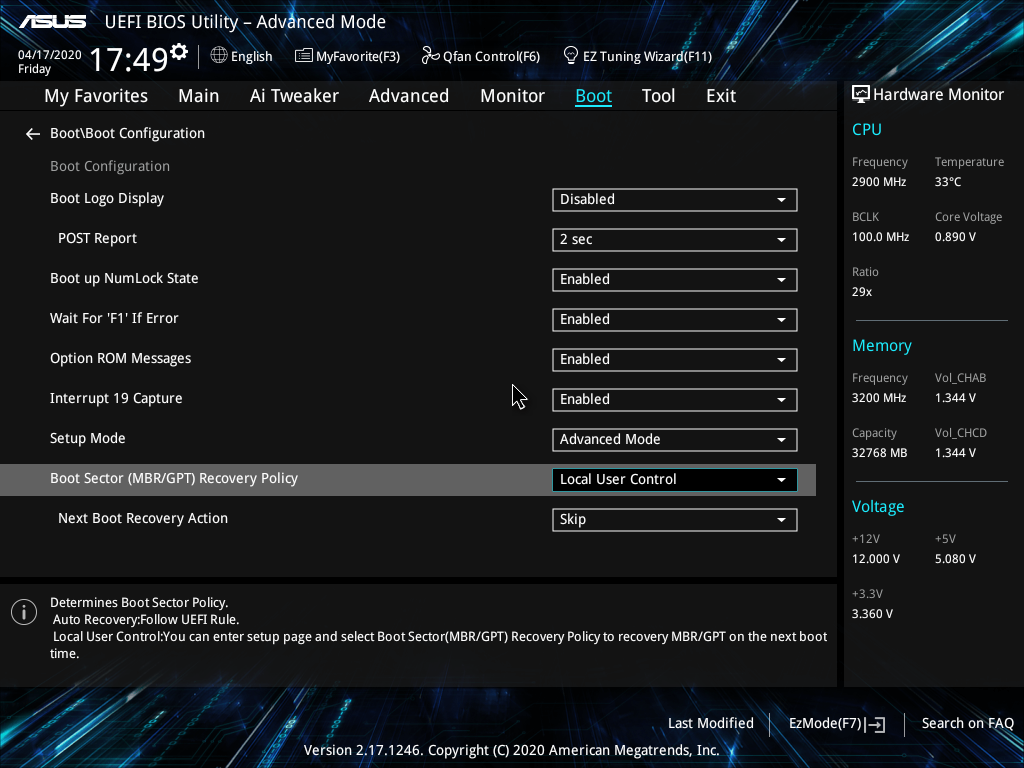Click the Qfan Control fan icon
The image size is (1024, 768).
(x=430, y=56)
